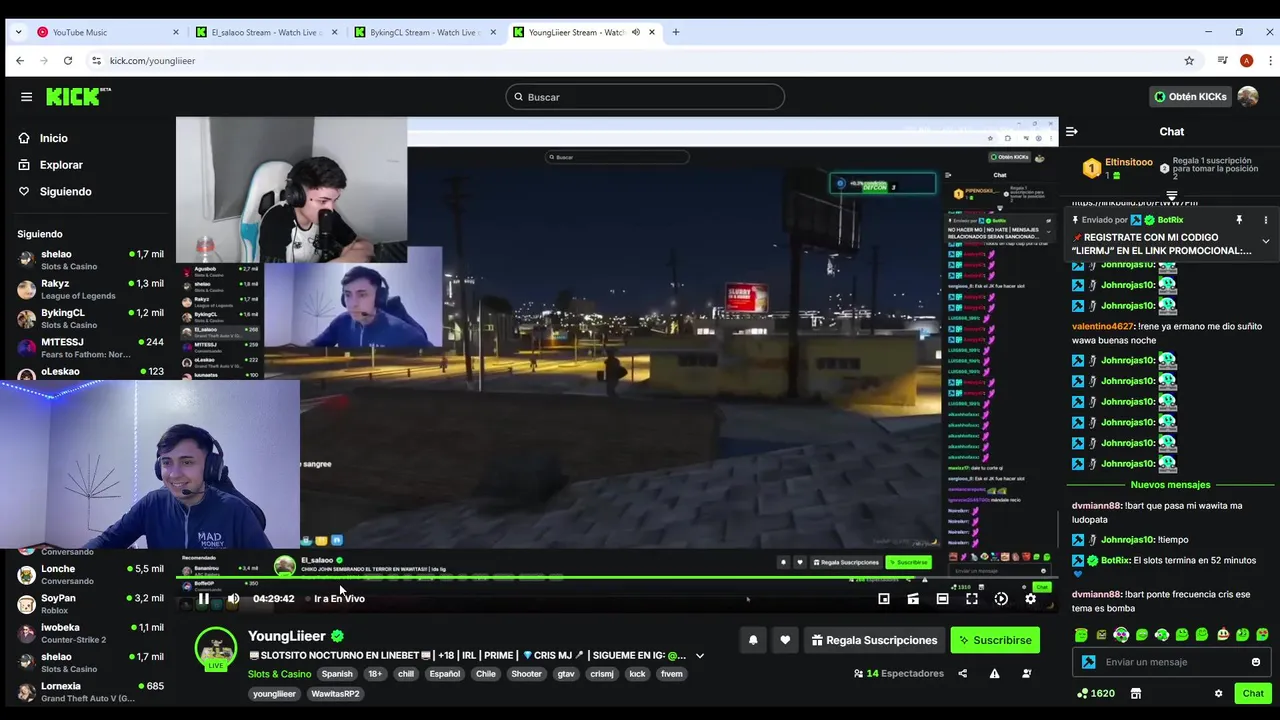Open the chat shop icon

coord(1136,693)
